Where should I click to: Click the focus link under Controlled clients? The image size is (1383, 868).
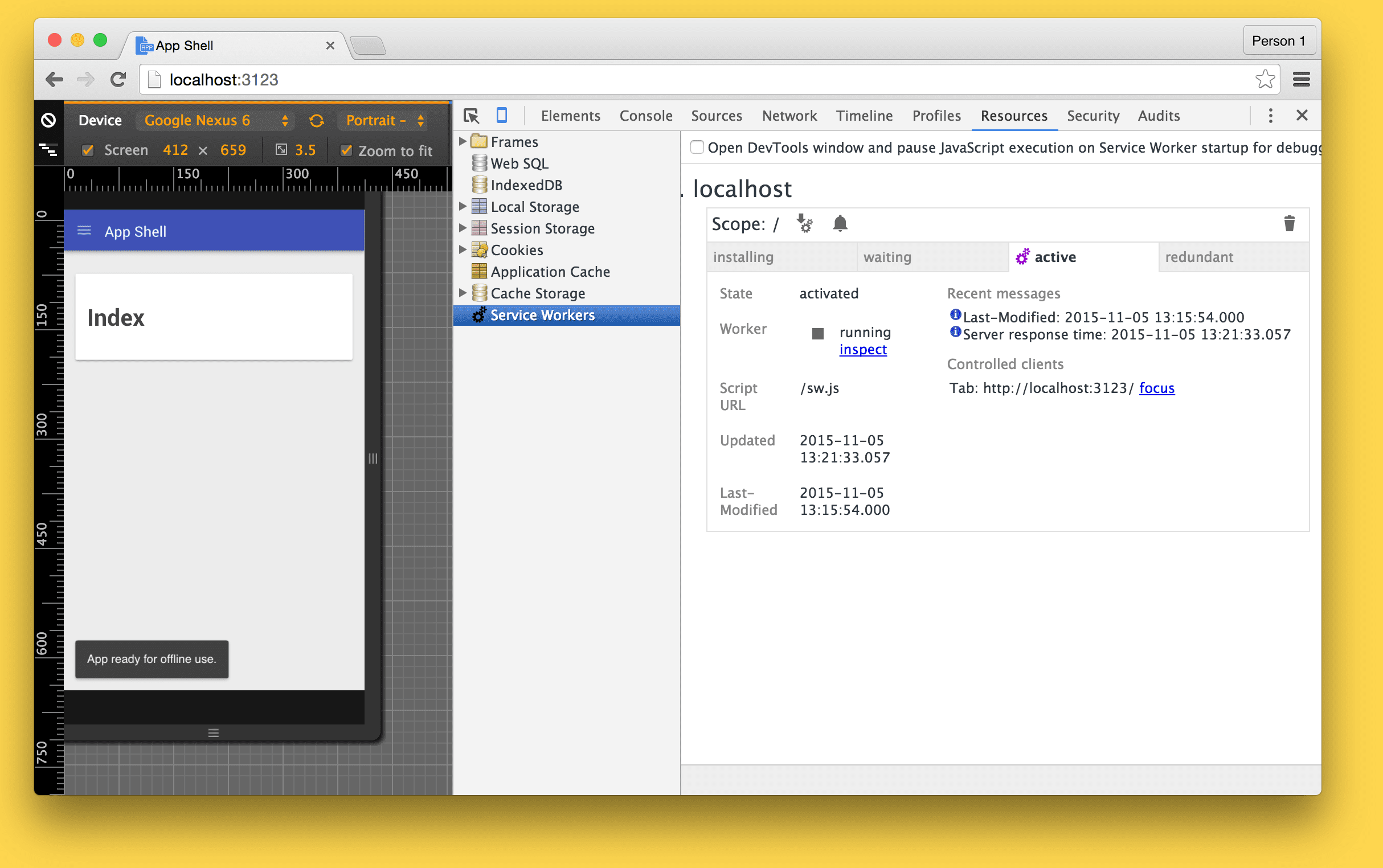point(1156,388)
